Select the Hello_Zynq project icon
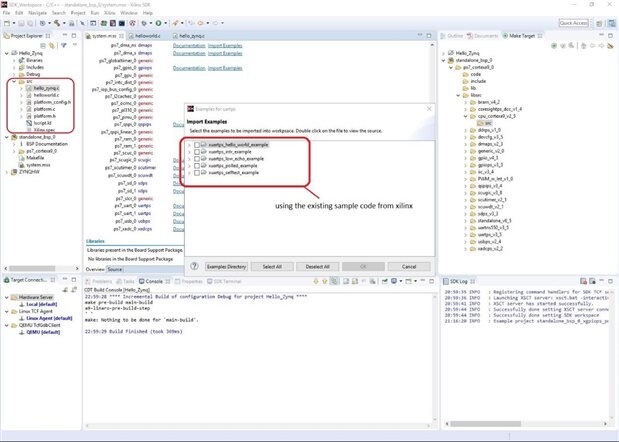Screen dimensions: 619x442 point(14,52)
